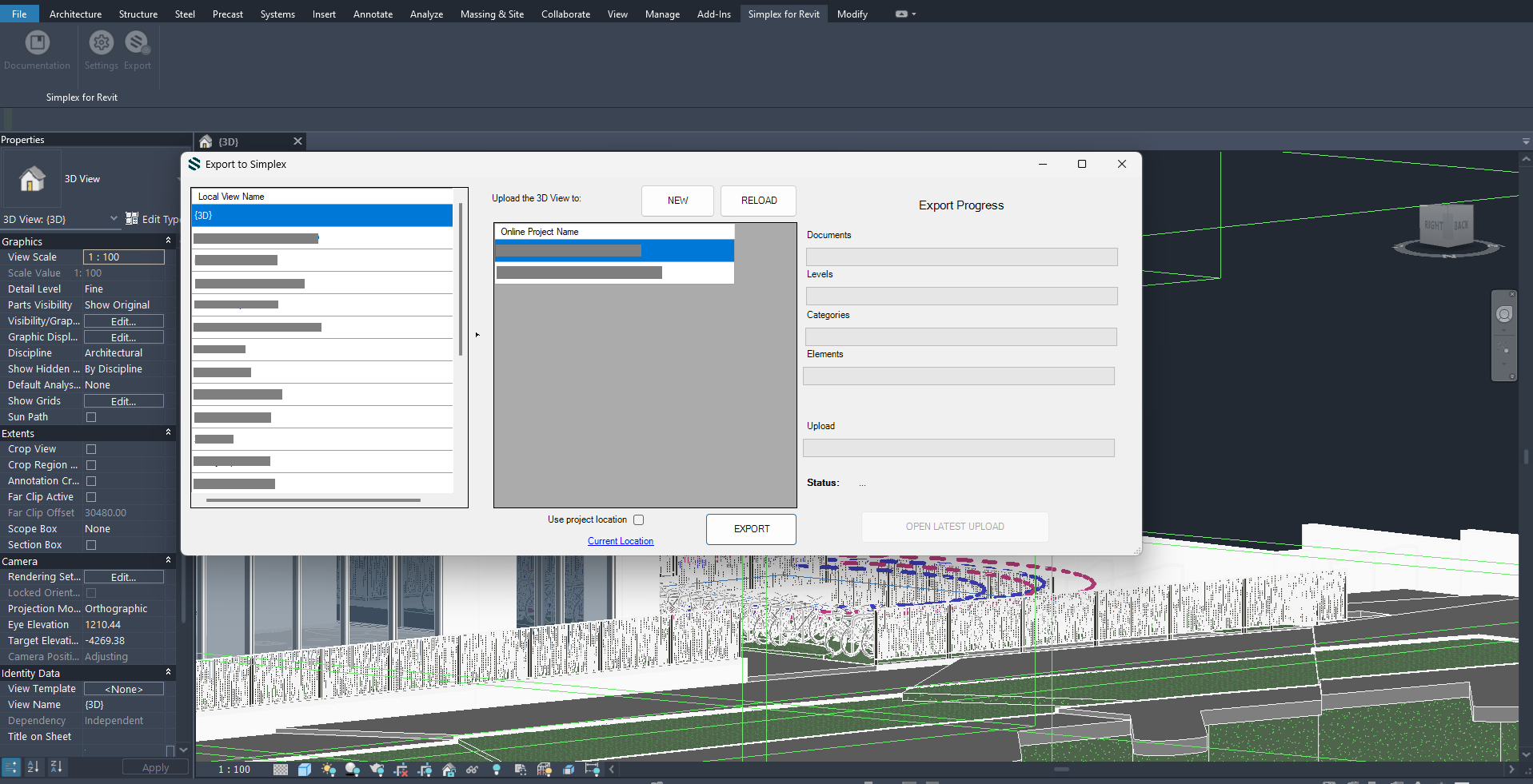Collapse the Identity Data section
1533x784 pixels.
pos(168,673)
